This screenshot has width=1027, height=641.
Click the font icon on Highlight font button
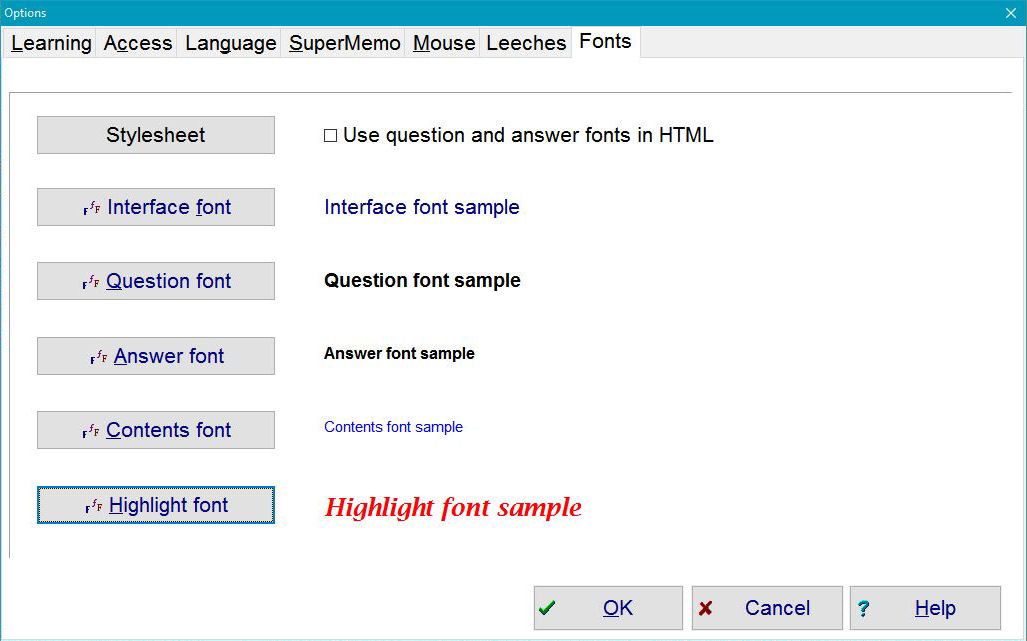coord(94,506)
